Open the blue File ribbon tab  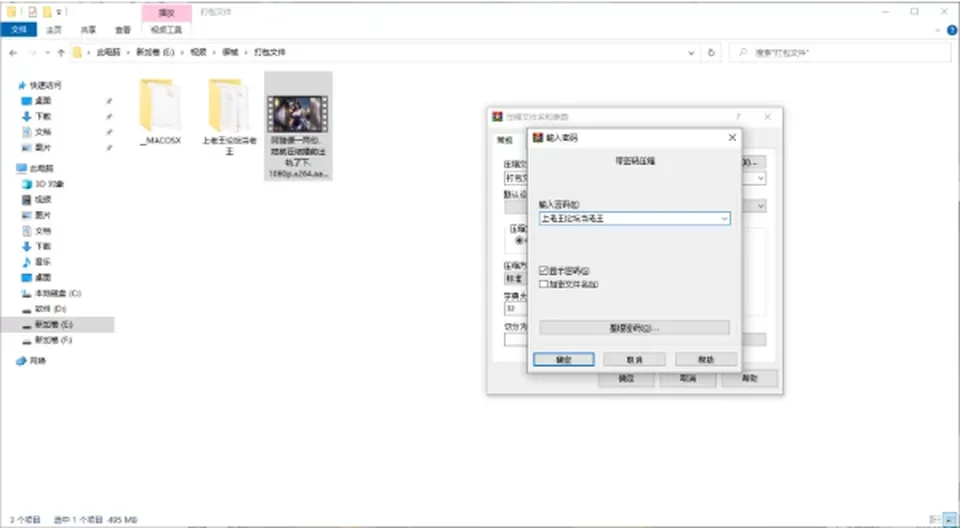pyautogui.click(x=19, y=29)
